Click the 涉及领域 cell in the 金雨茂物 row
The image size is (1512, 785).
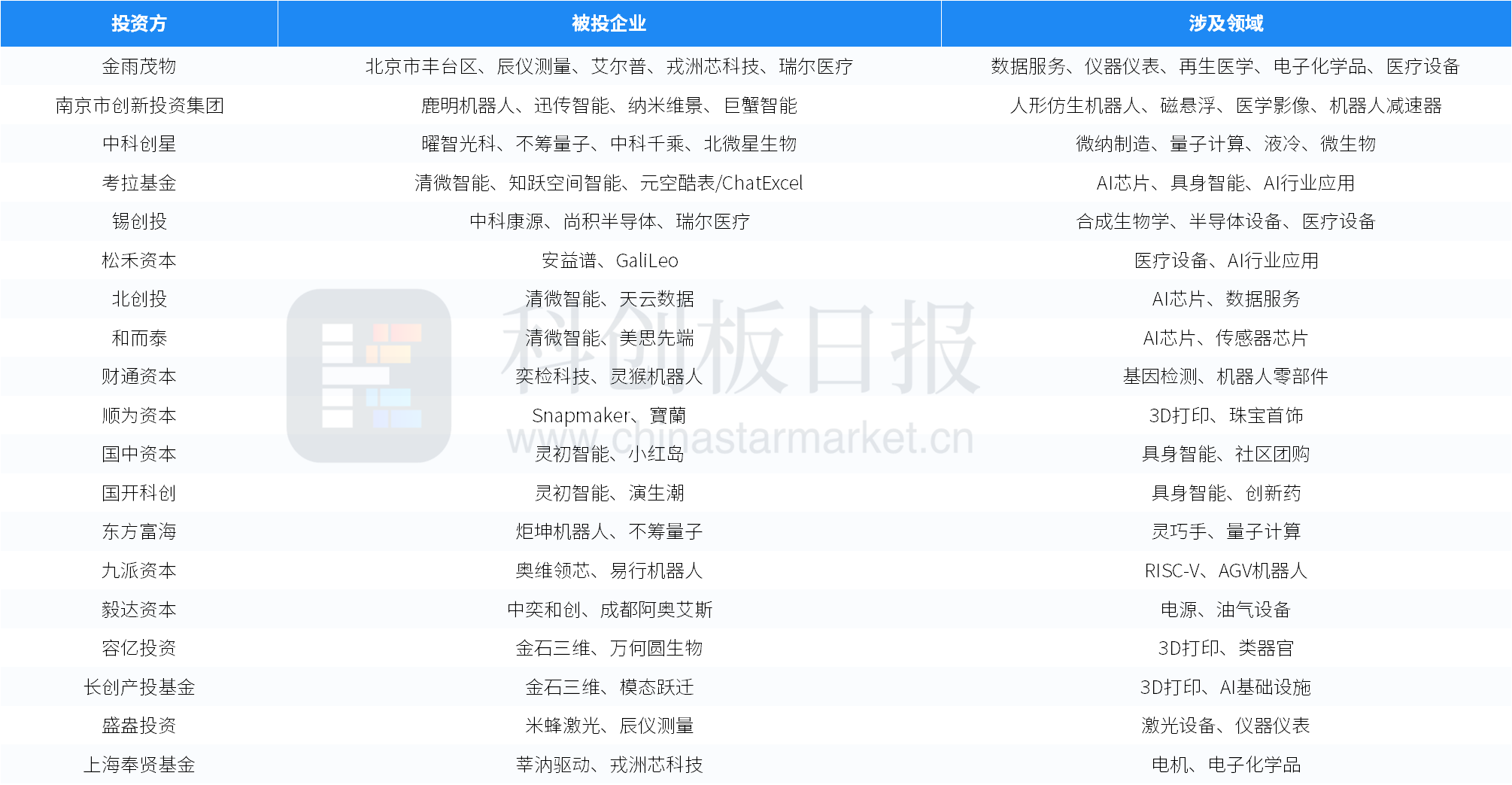[1226, 66]
